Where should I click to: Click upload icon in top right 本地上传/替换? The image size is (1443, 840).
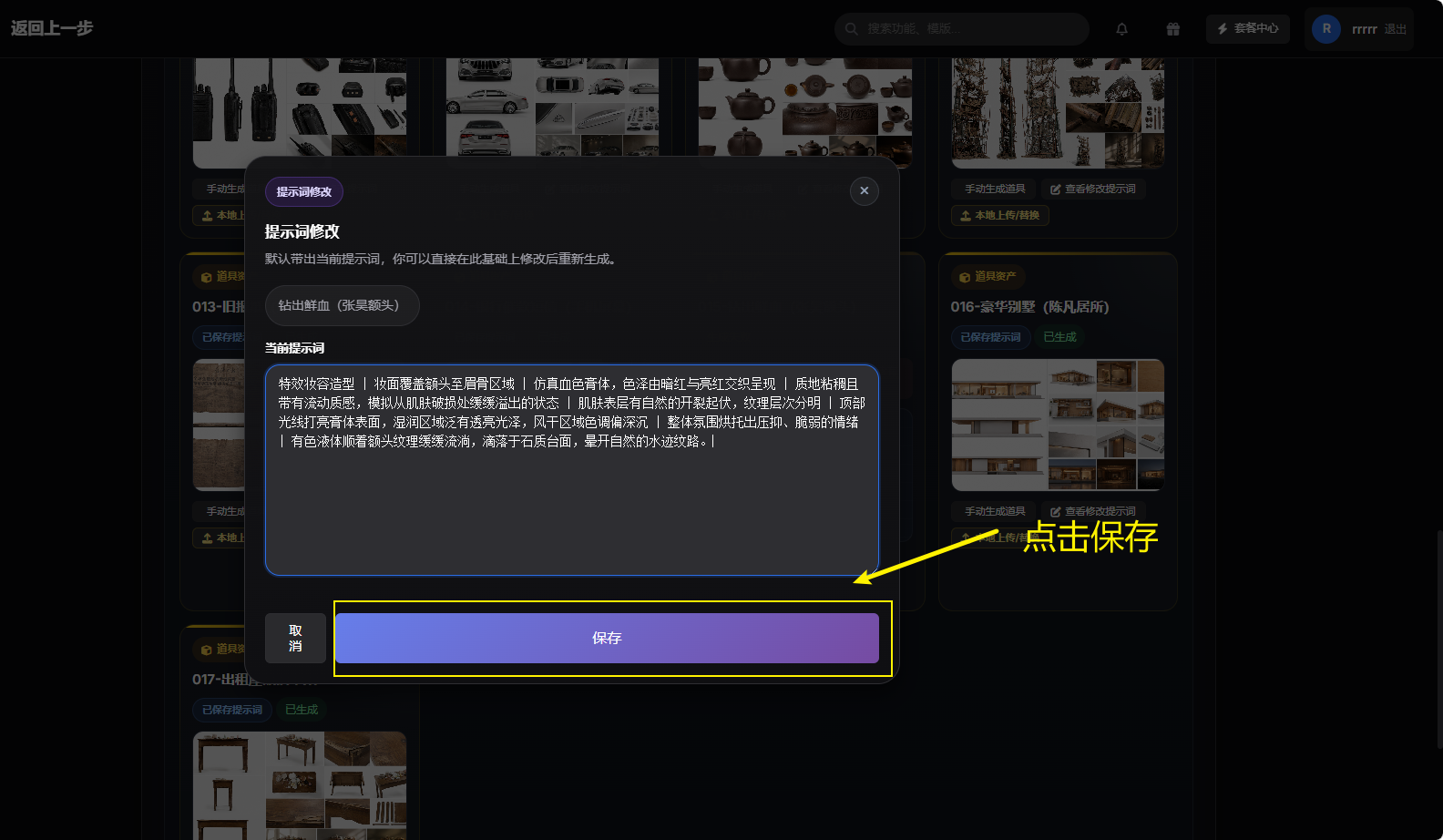pos(966,216)
